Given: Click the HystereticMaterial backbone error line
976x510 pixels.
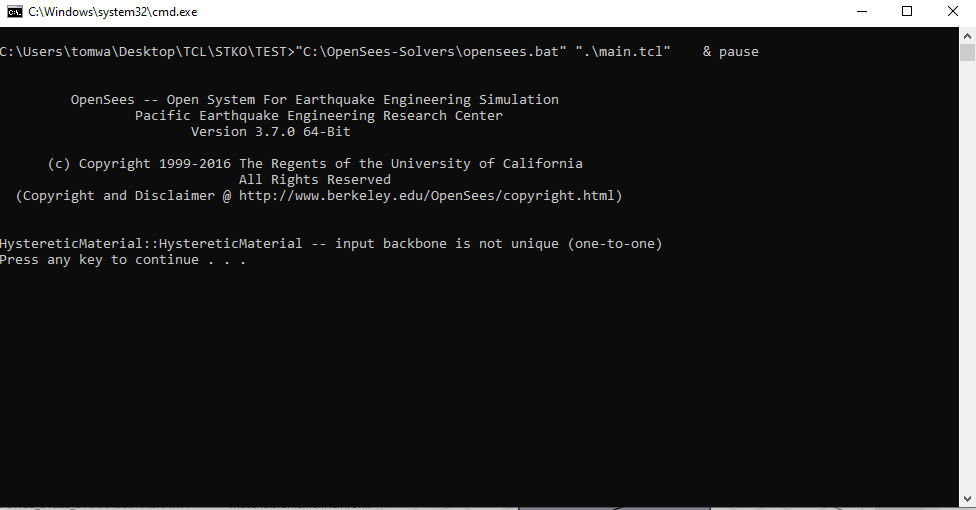Looking at the screenshot, I should 331,243.
